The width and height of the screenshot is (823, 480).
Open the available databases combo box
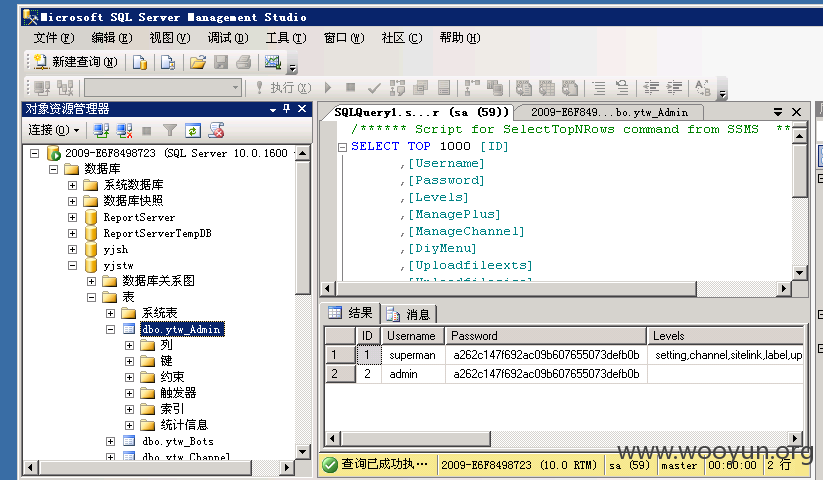(x=163, y=88)
